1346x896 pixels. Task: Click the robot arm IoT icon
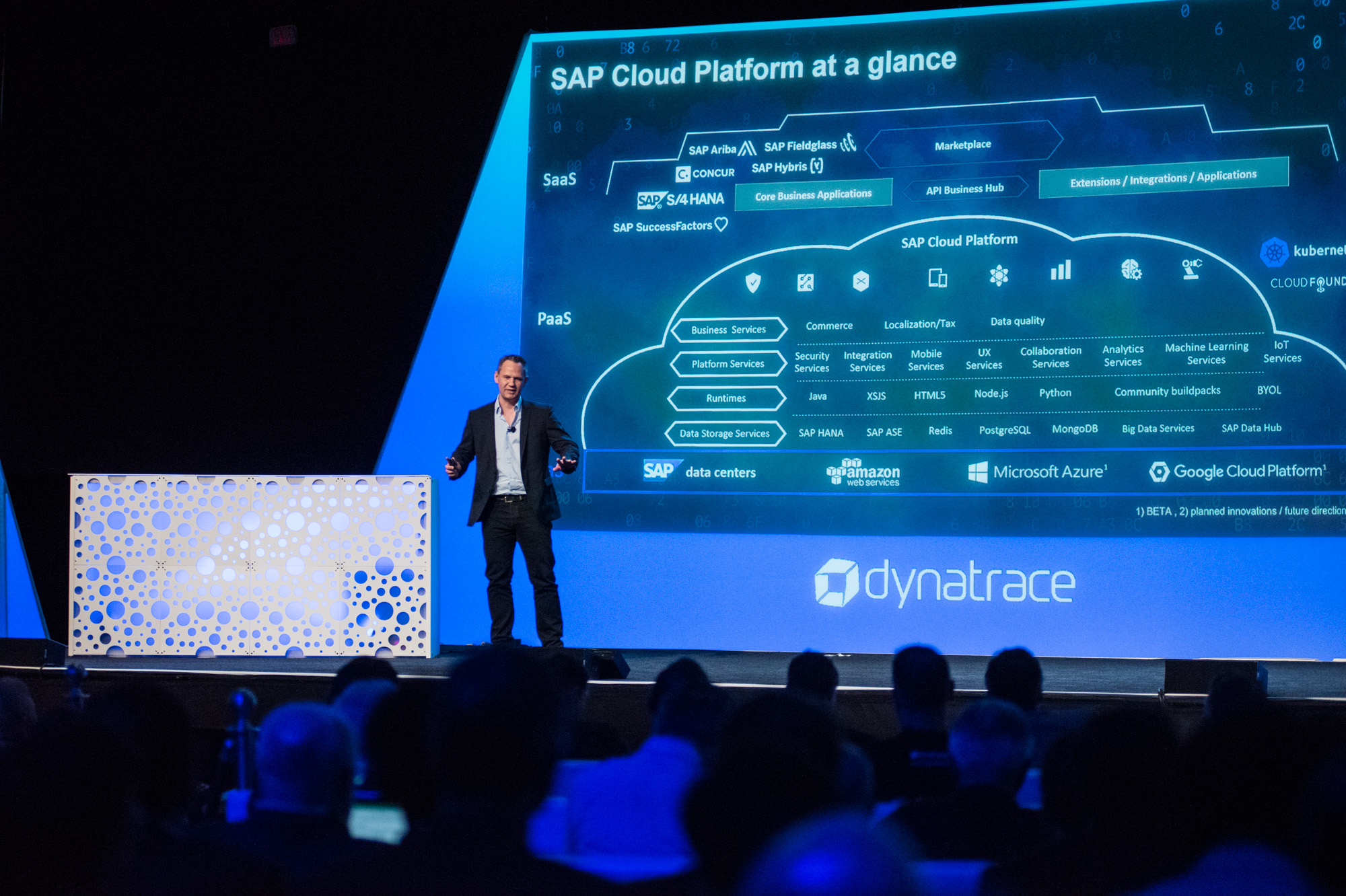tap(1191, 268)
